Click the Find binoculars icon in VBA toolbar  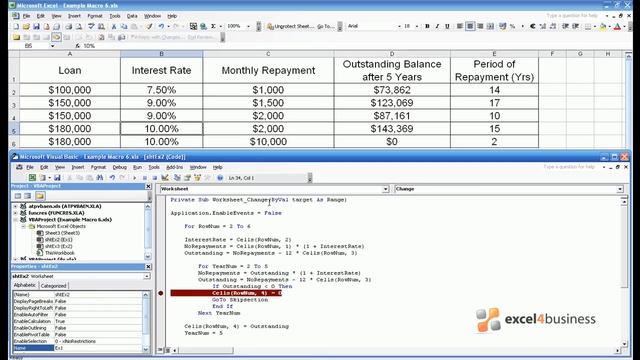click(x=100, y=178)
